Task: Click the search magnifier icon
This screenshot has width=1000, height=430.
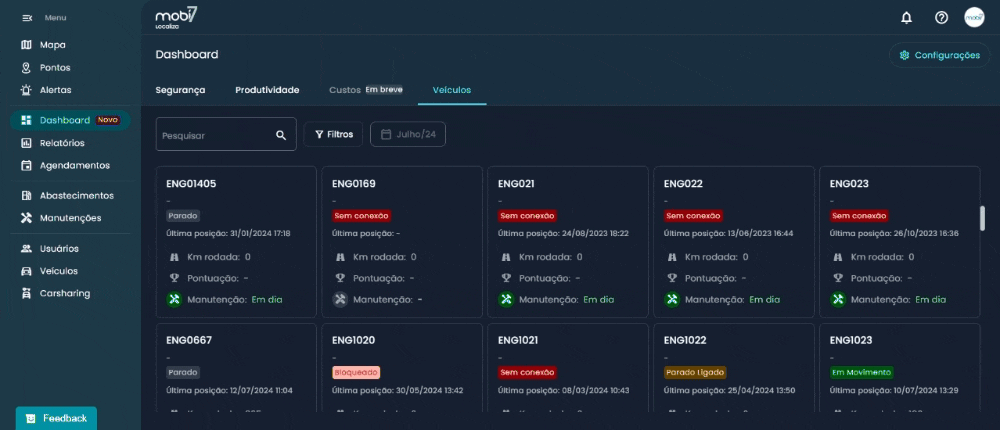Action: [281, 134]
